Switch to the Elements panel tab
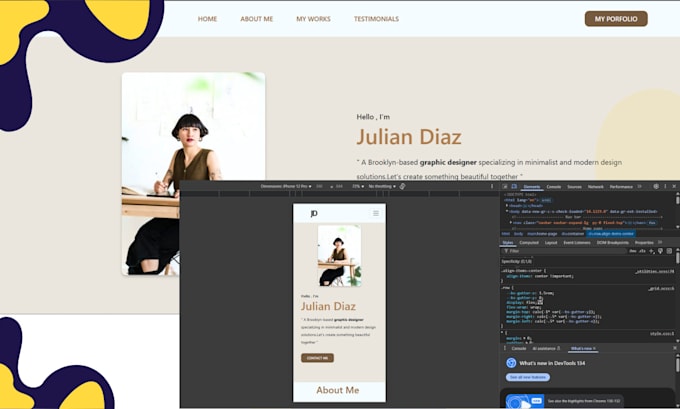 tap(532, 187)
